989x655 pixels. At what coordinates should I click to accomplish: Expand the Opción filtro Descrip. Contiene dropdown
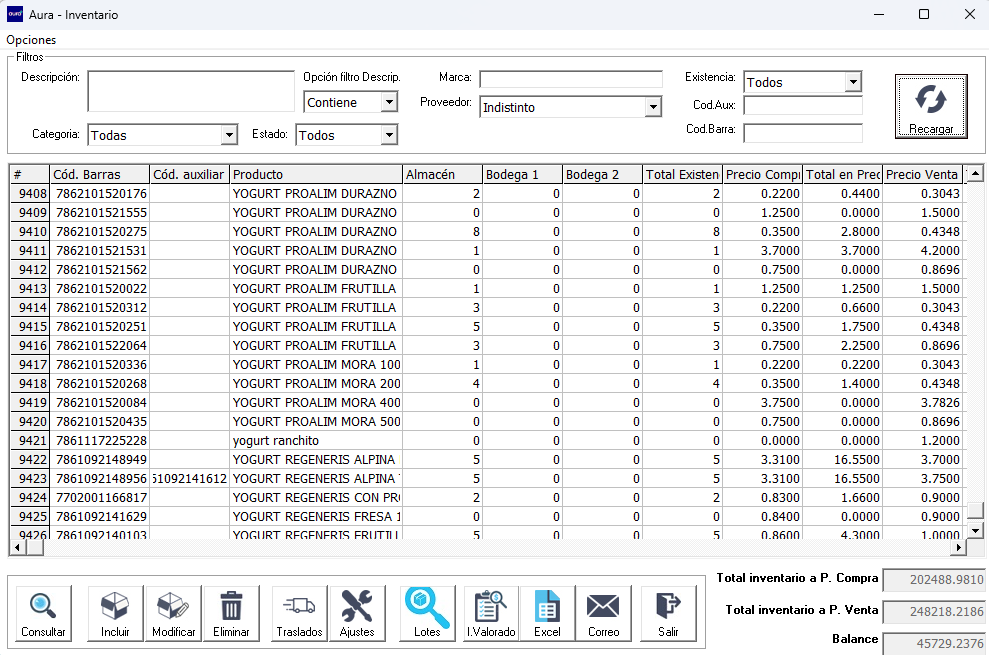coord(389,102)
